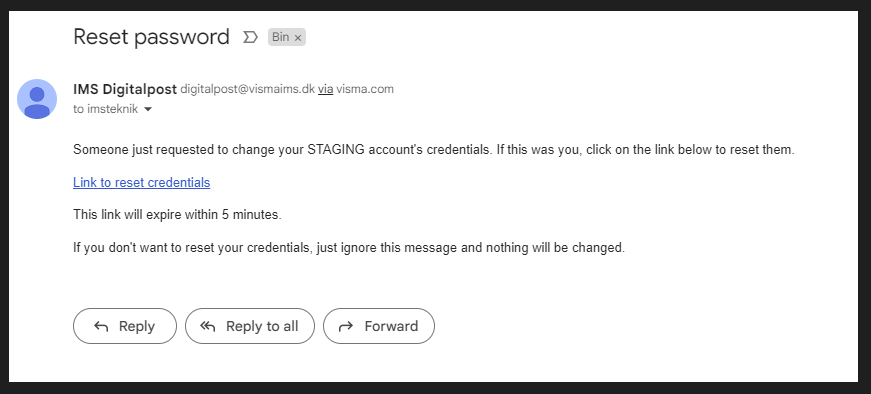Click the curved arrow icon in Reply
The width and height of the screenshot is (871, 394).
click(101, 326)
